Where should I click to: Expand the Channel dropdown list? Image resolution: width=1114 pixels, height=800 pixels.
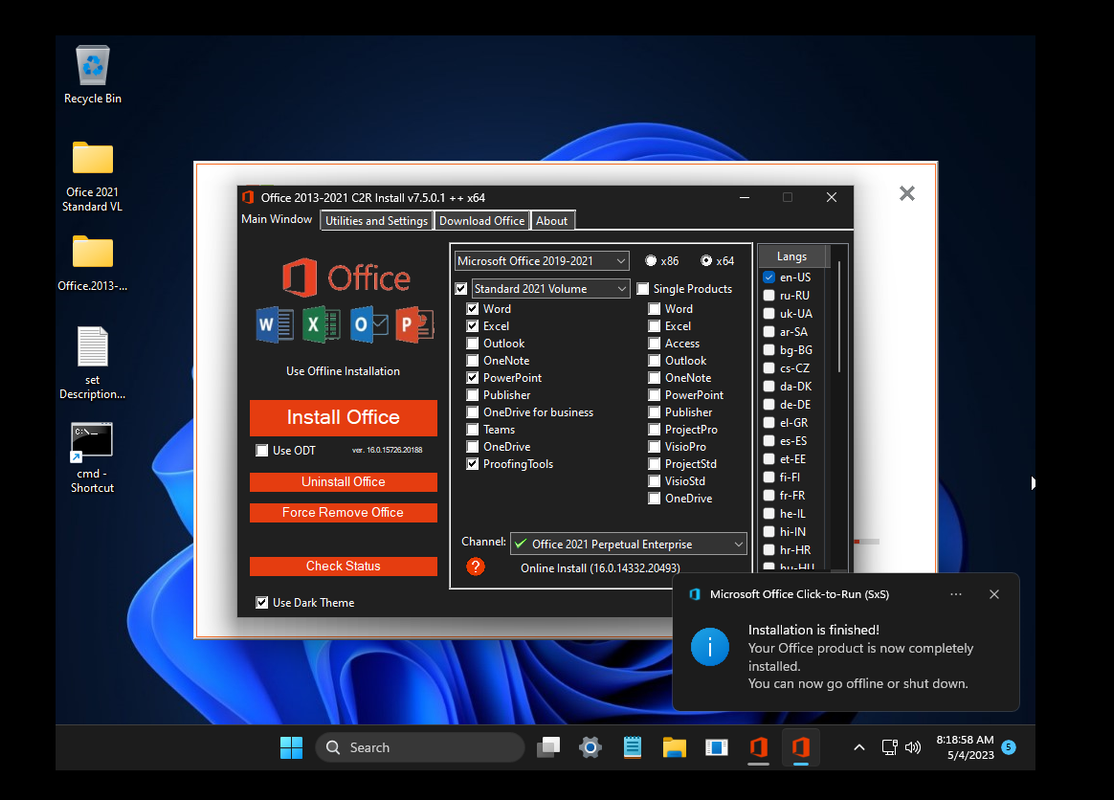(628, 544)
